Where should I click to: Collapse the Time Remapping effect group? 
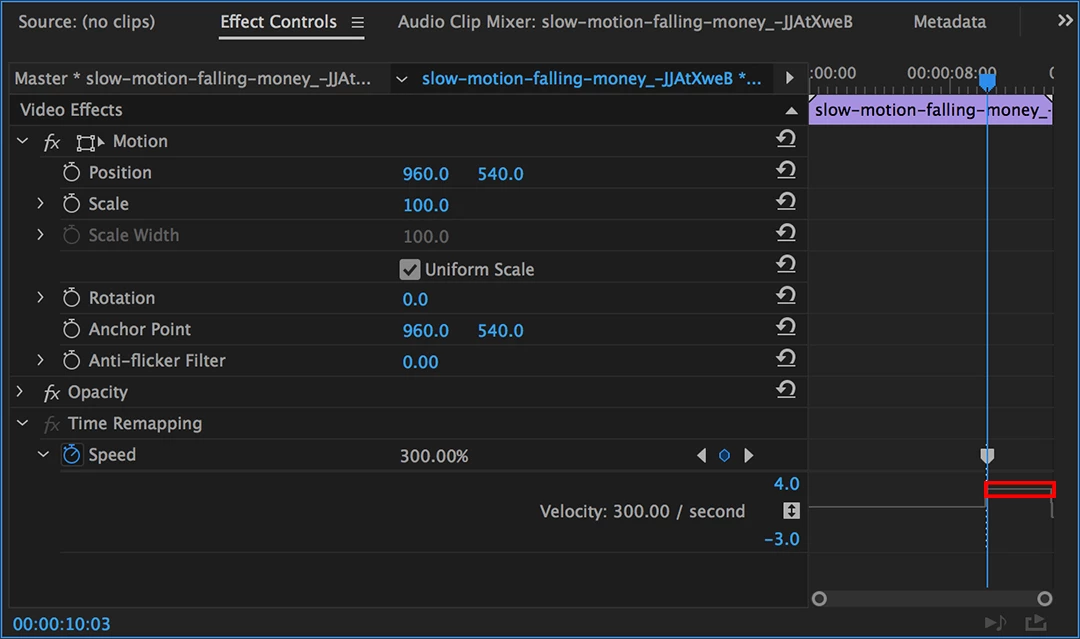pos(23,423)
